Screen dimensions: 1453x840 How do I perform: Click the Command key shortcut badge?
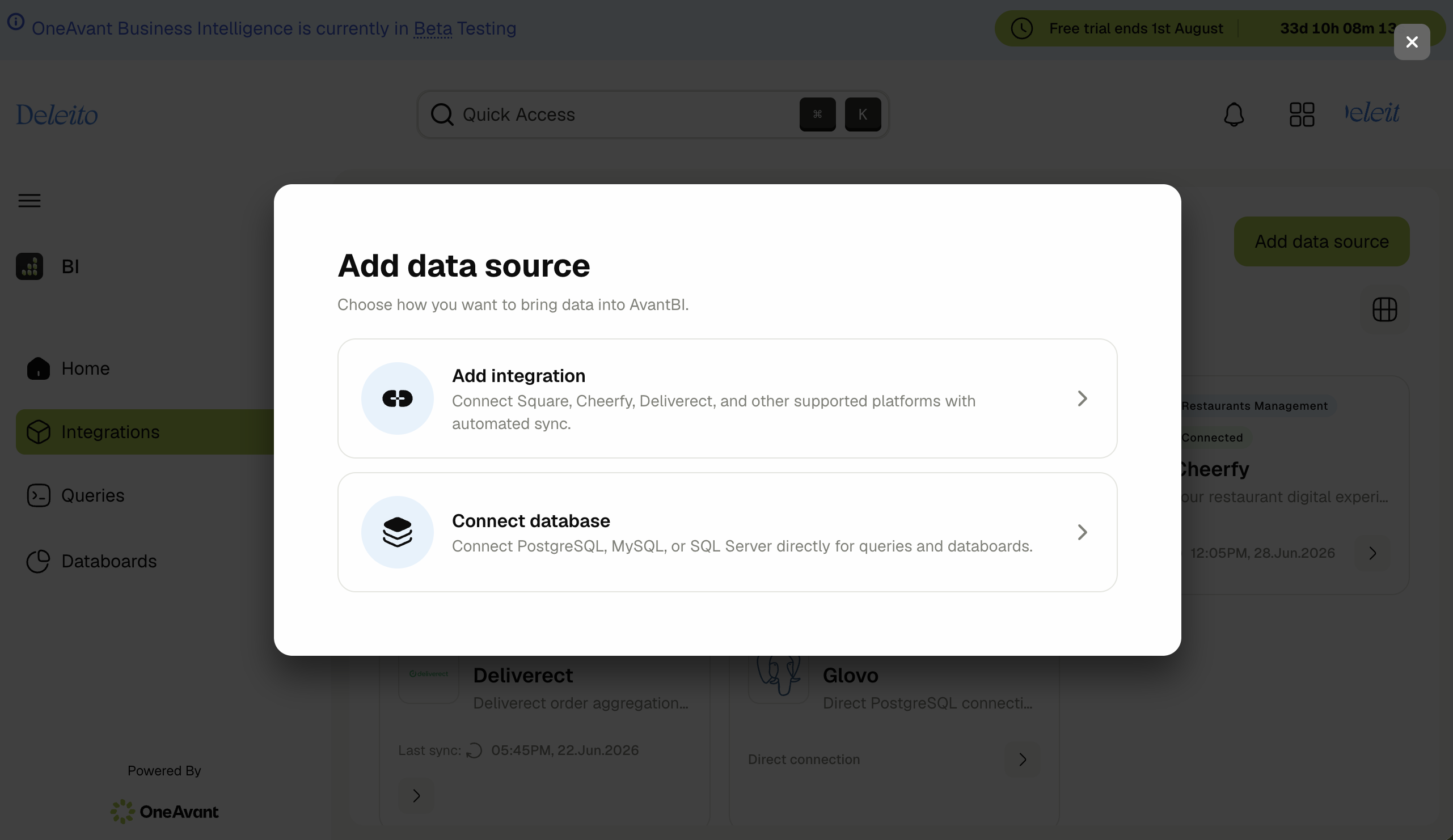[x=817, y=114]
